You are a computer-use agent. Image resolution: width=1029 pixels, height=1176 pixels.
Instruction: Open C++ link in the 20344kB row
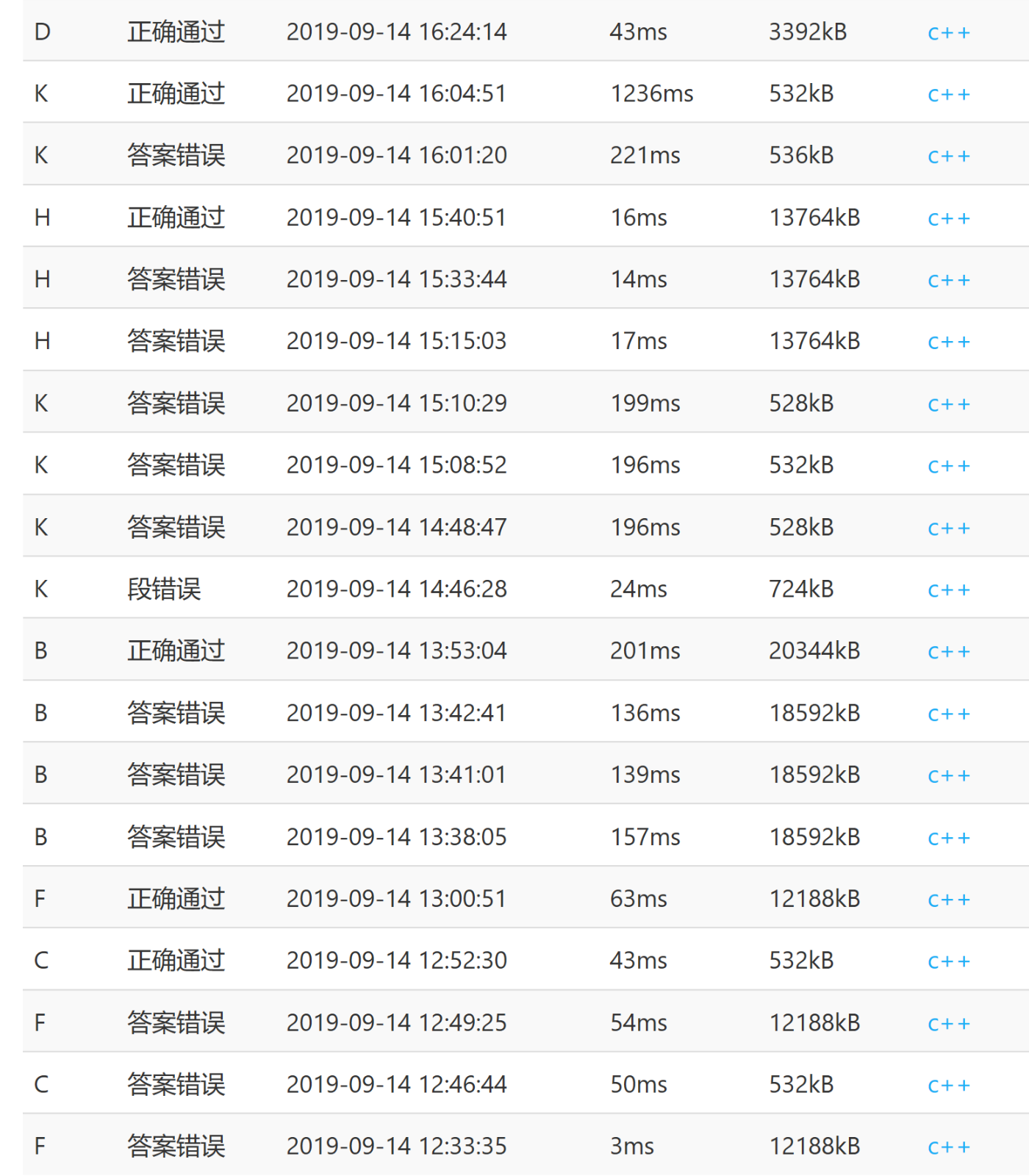pyautogui.click(x=948, y=652)
